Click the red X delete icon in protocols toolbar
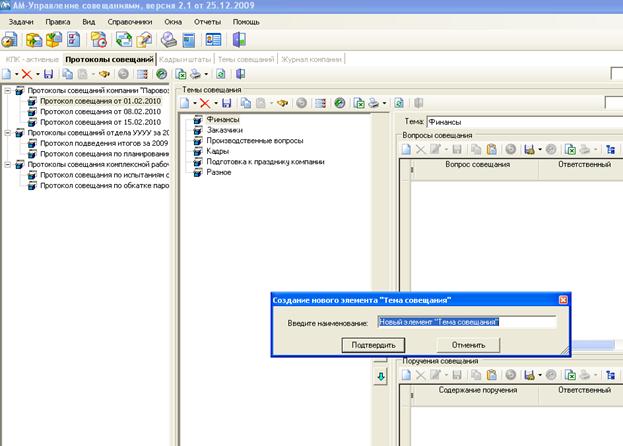The width and height of the screenshot is (623, 446). [27, 74]
